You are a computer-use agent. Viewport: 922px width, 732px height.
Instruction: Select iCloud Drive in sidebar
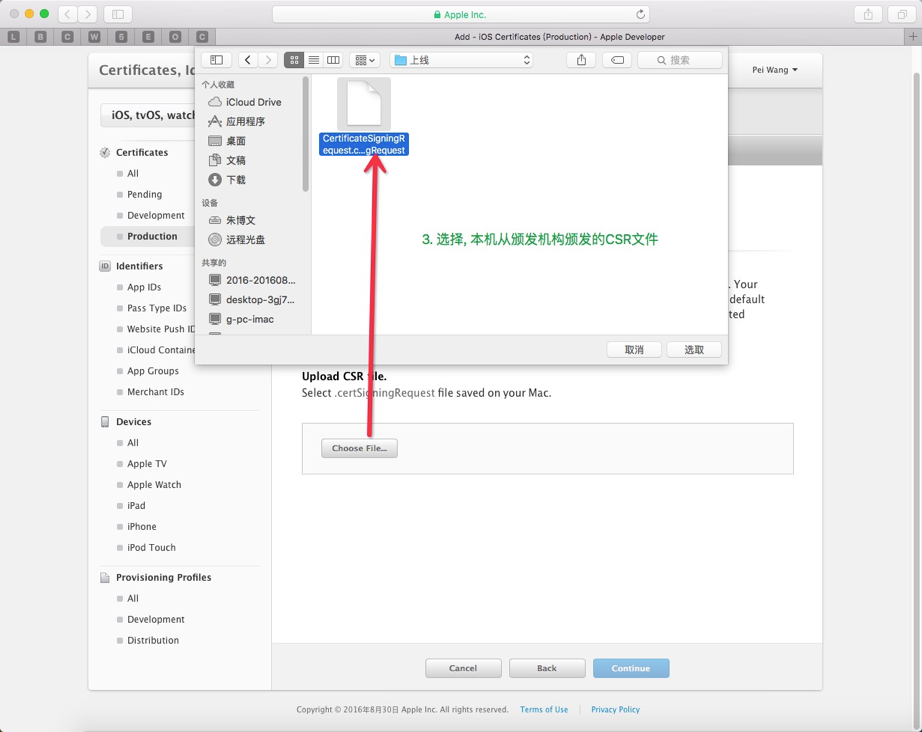click(x=253, y=102)
